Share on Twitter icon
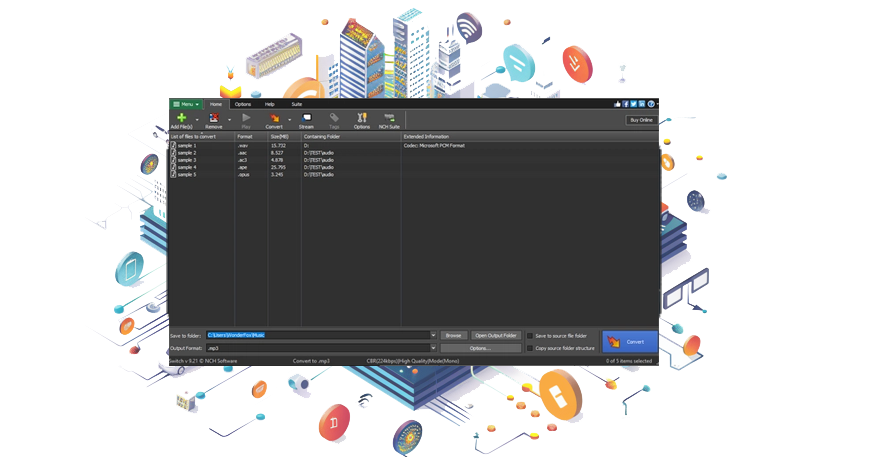 pyautogui.click(x=634, y=104)
